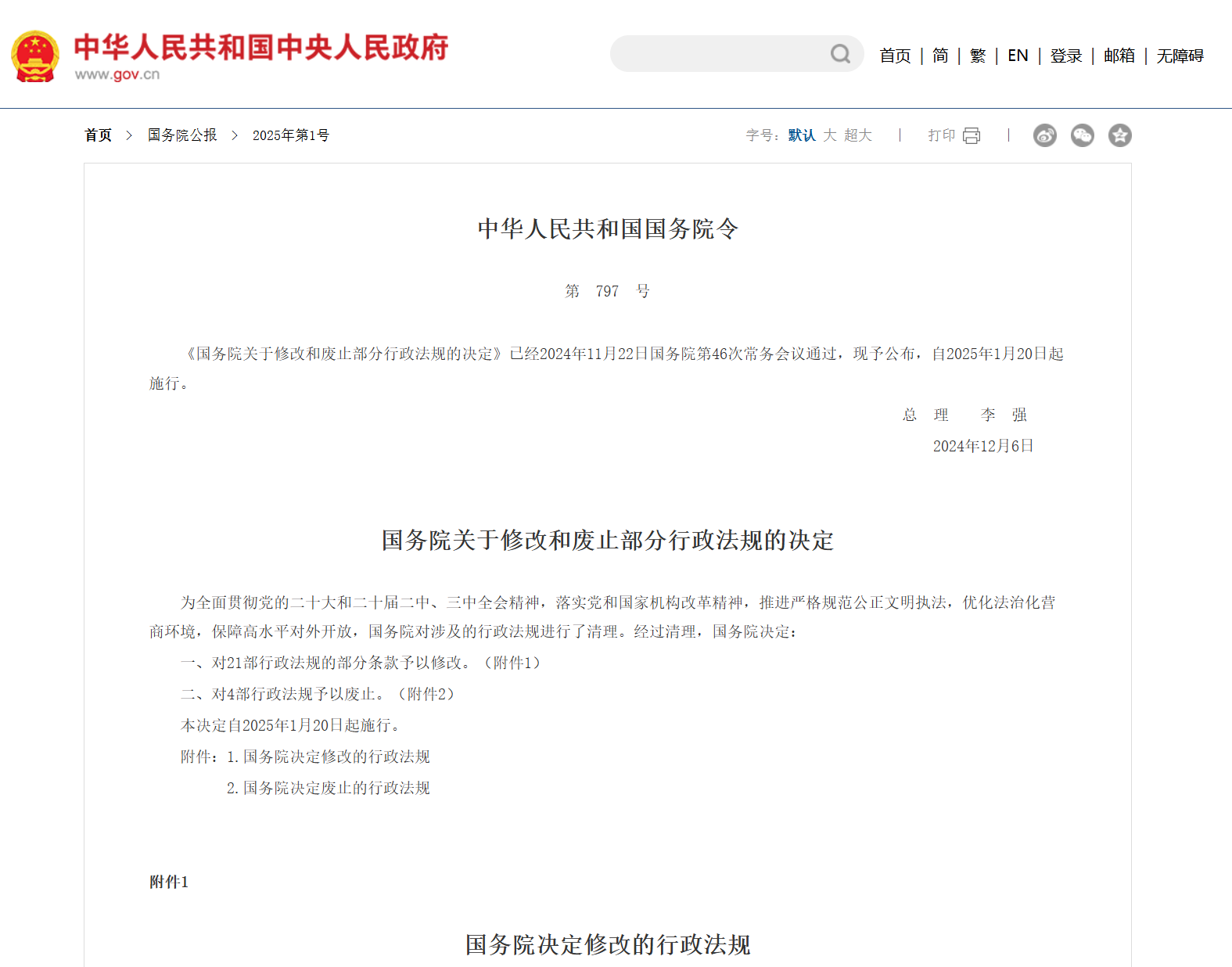Open the 登录 login link
The width and height of the screenshot is (1232, 967).
(x=1065, y=56)
